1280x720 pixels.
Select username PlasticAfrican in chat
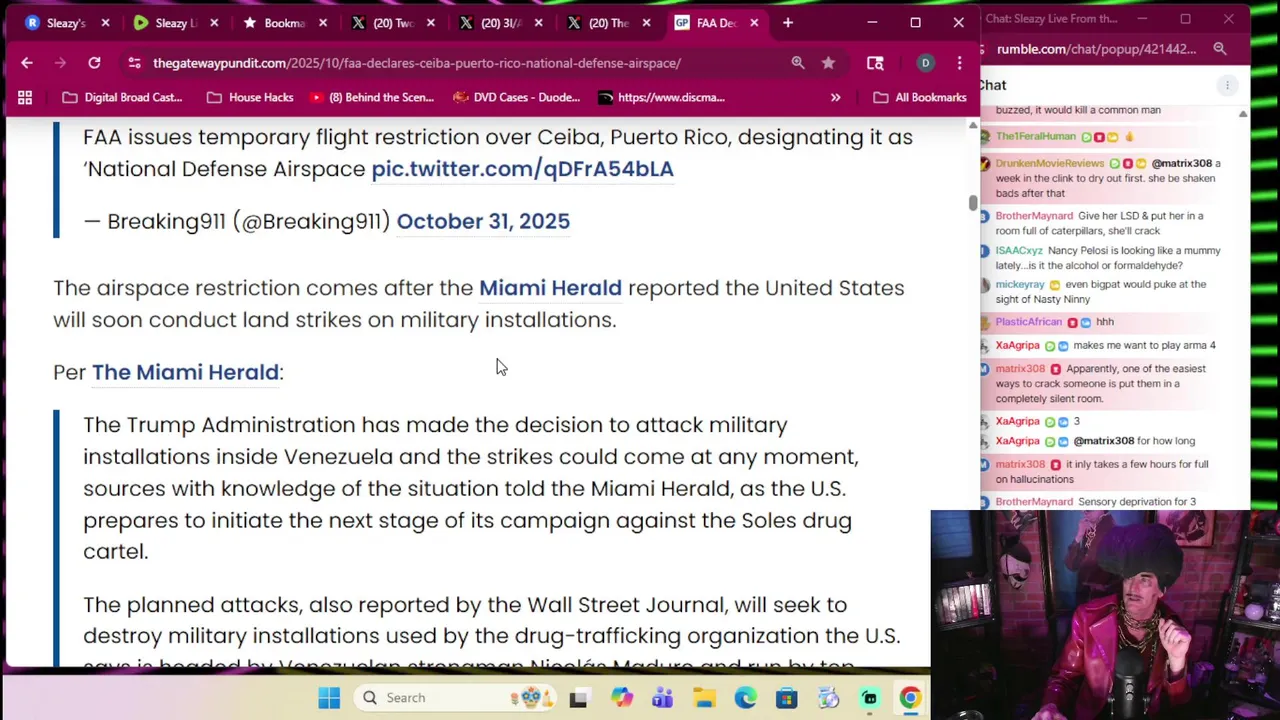1028,322
